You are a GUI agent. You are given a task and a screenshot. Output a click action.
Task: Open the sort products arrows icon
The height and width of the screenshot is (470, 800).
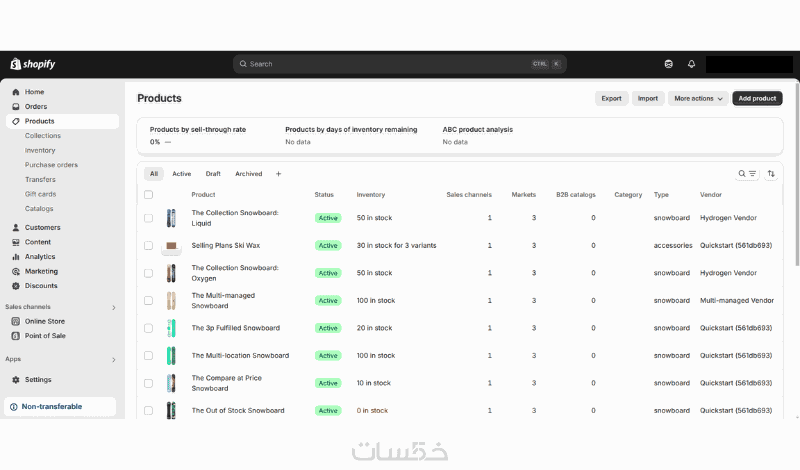[x=771, y=174]
